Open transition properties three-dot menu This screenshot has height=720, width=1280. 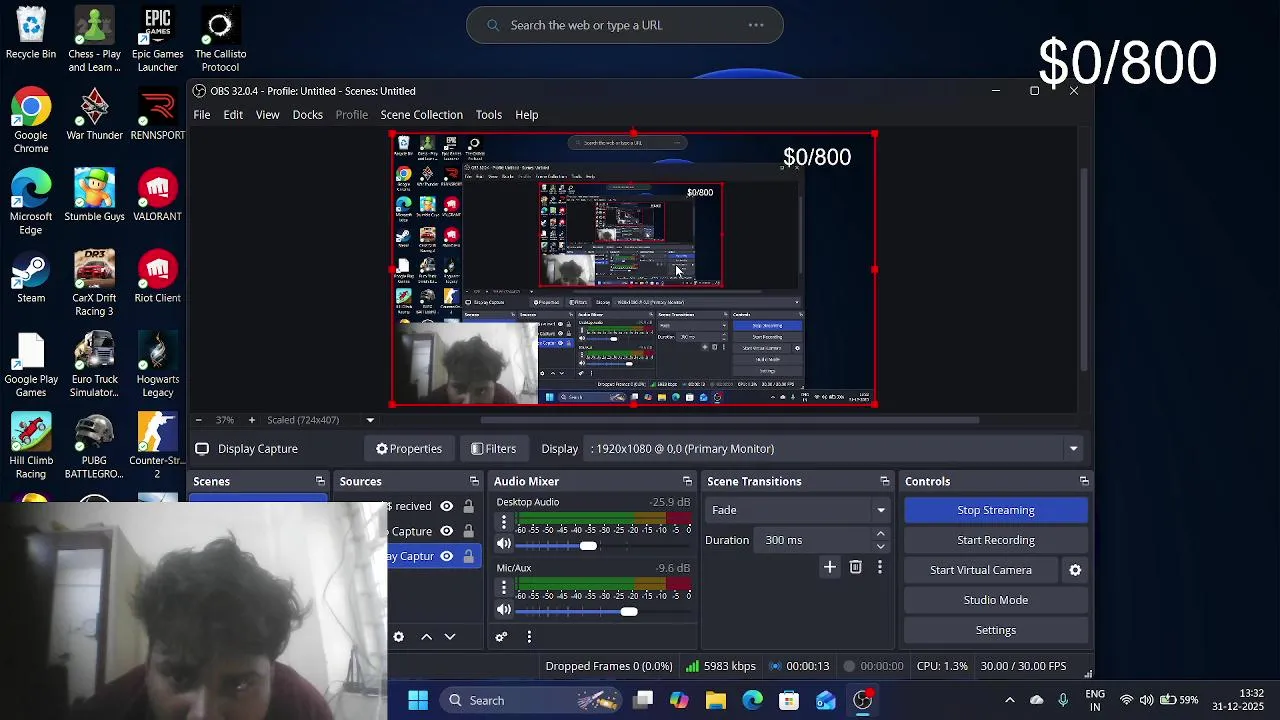(879, 567)
